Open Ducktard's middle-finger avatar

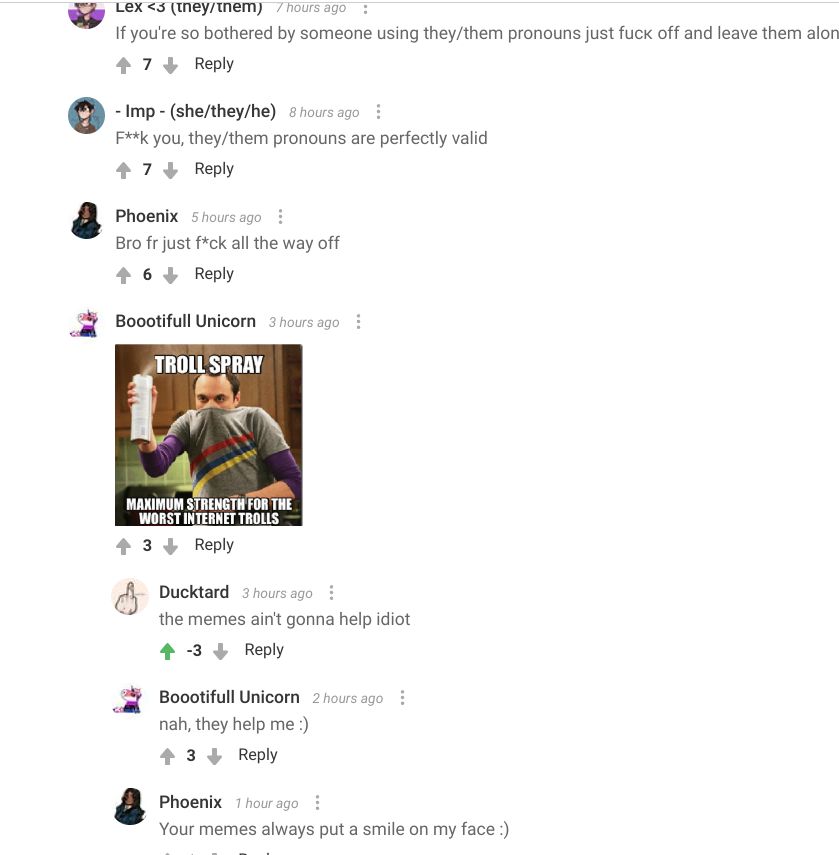pyautogui.click(x=130, y=597)
